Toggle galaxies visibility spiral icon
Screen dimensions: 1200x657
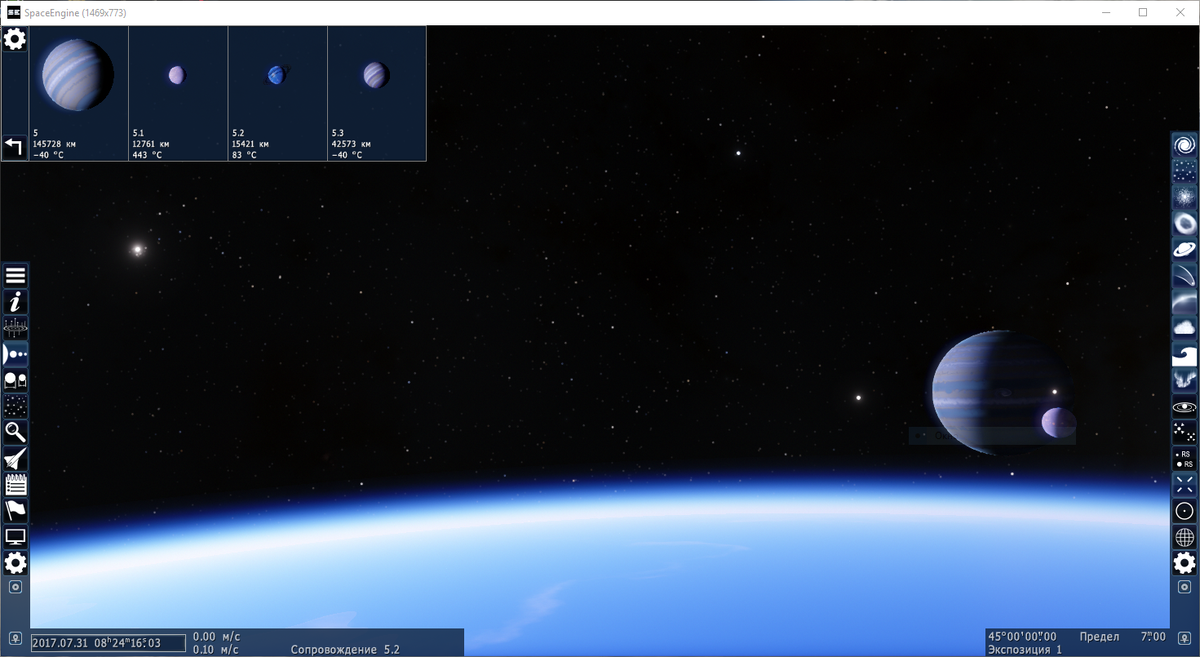pyautogui.click(x=1185, y=145)
